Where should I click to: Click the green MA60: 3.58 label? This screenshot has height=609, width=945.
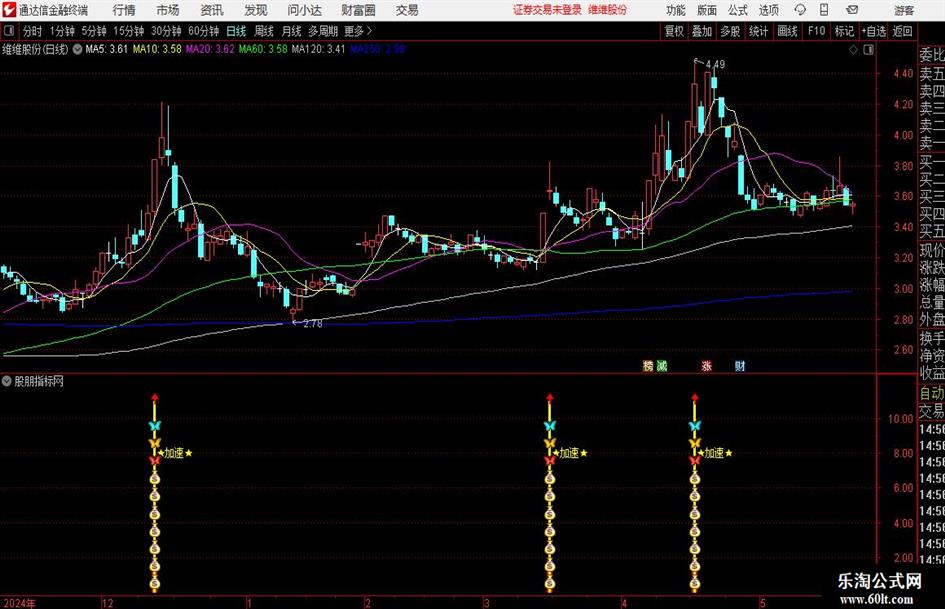[263, 49]
